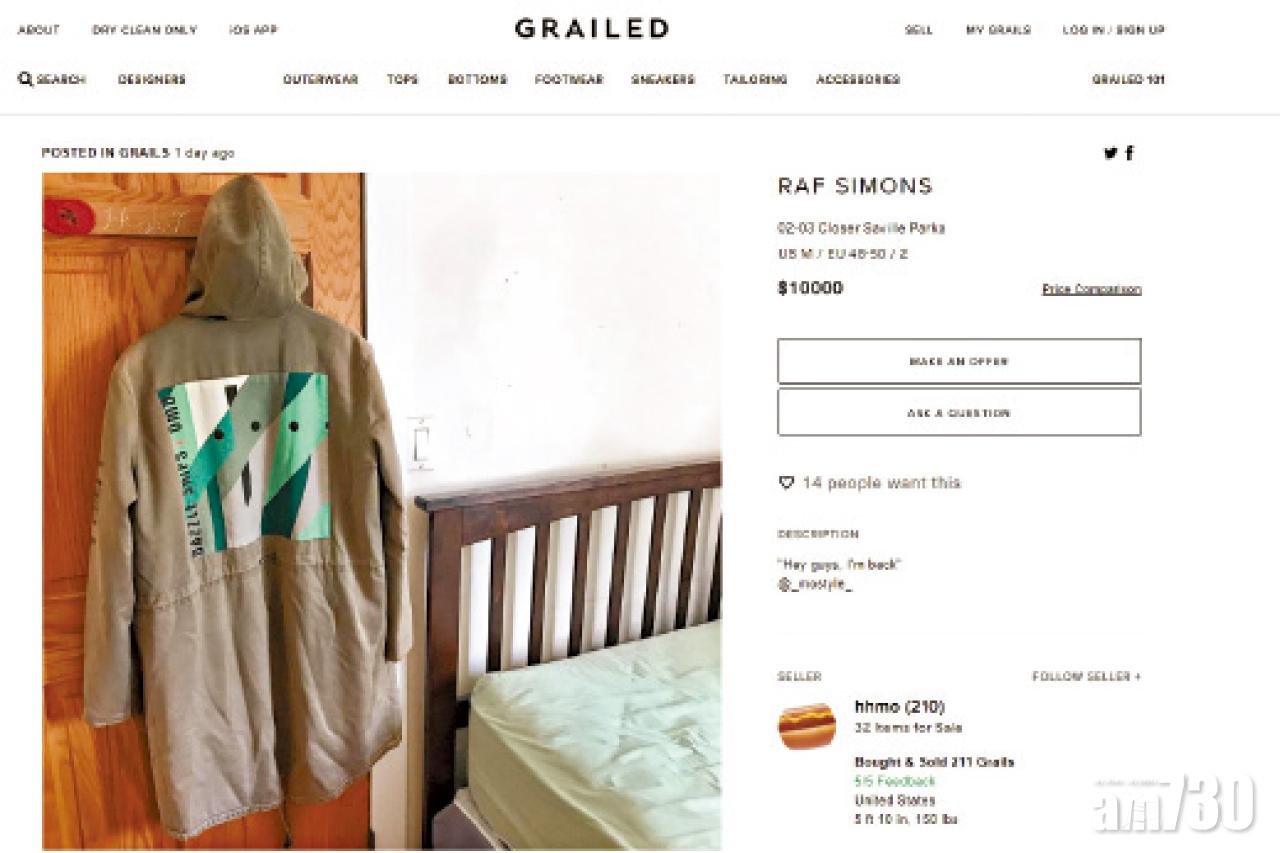This screenshot has height=853, width=1280.
Task: Enlarge the parka product photo
Action: click(381, 511)
